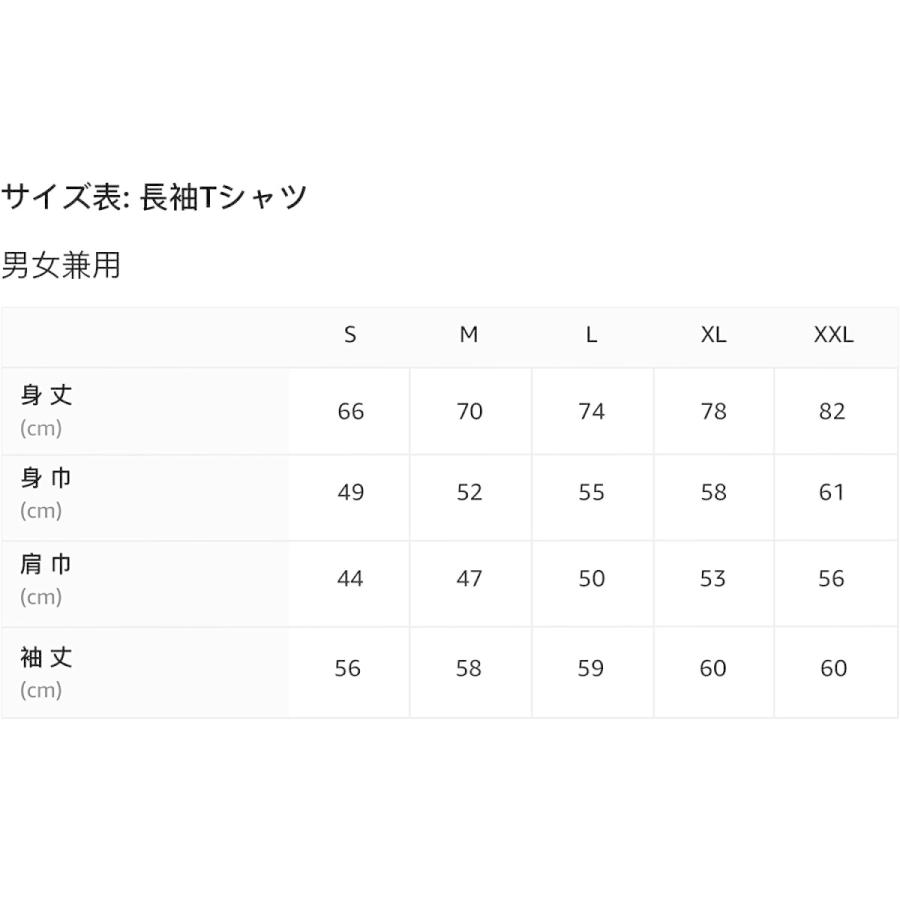Click the S size column header

click(x=350, y=335)
